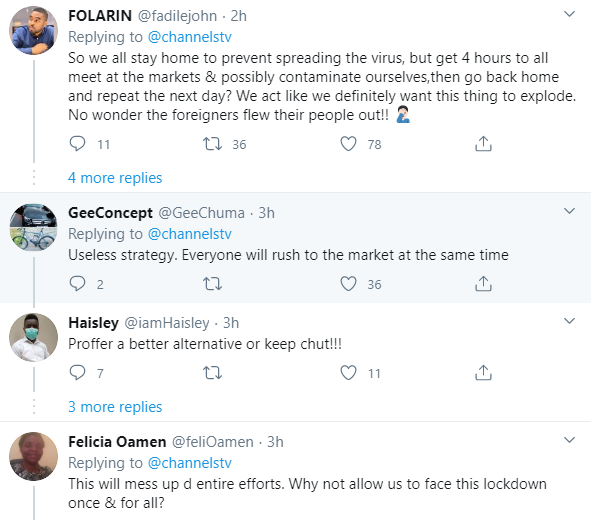Reply to GeeConcept's tweet
Screen dimensions: 591x520
tap(78, 284)
